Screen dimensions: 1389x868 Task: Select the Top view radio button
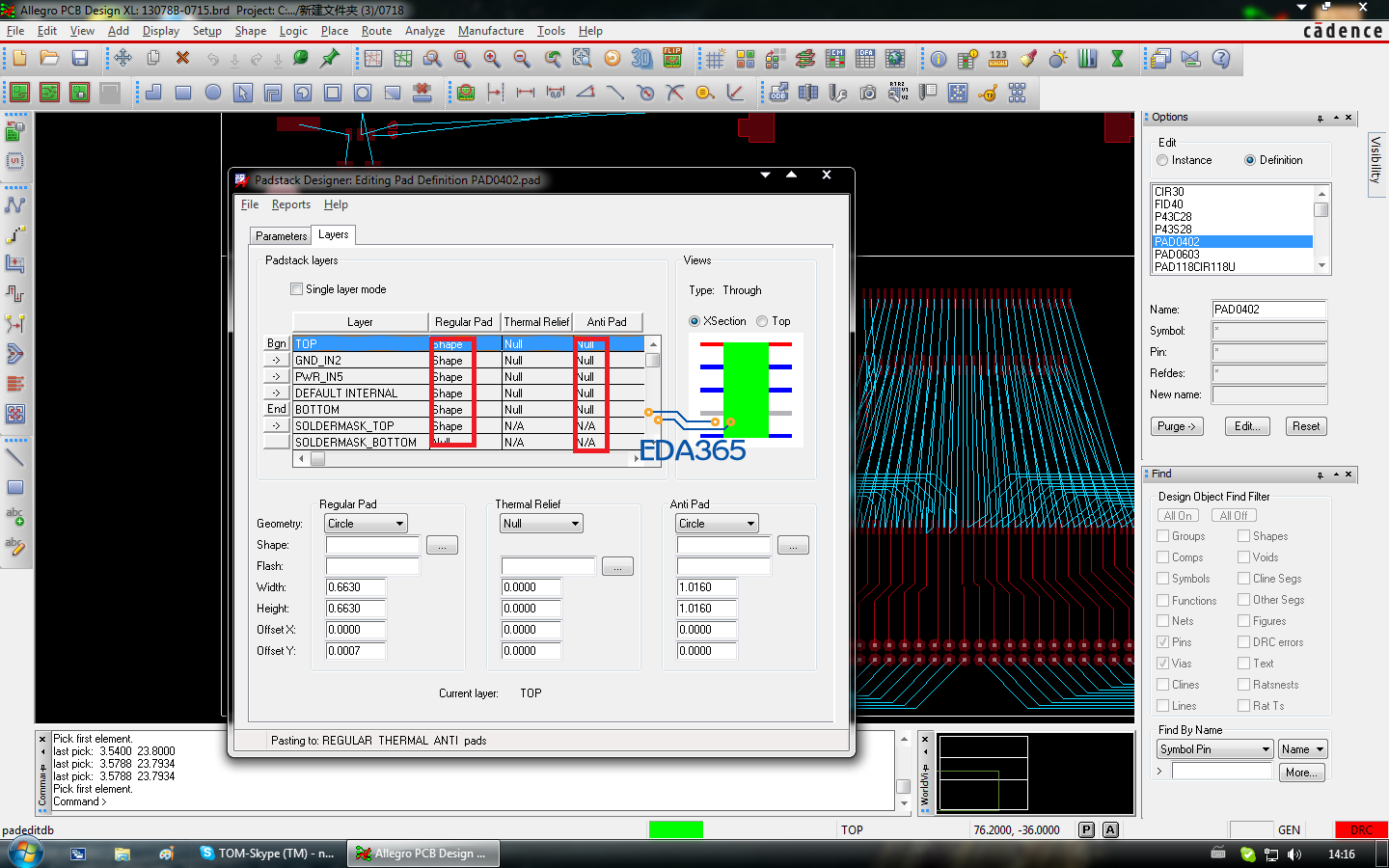click(763, 321)
